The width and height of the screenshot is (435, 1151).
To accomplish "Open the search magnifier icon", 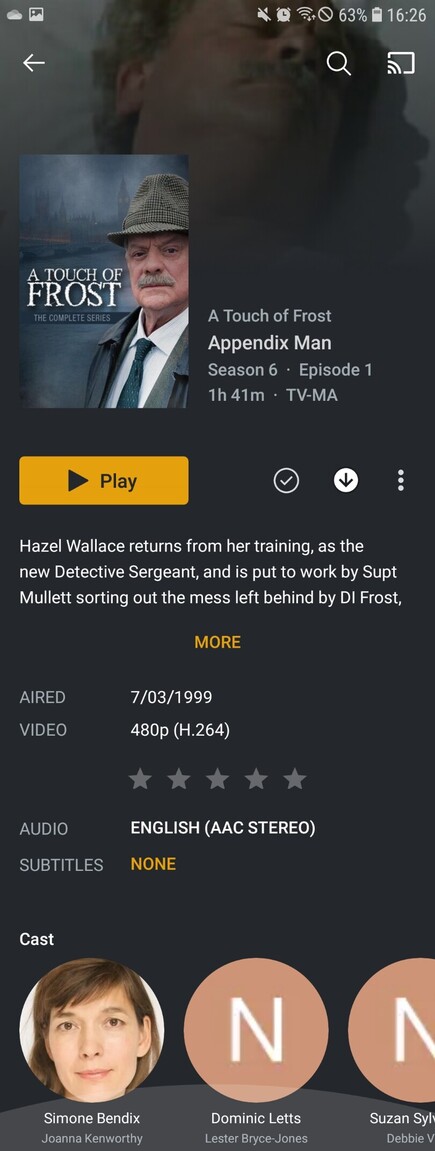I will pos(338,64).
